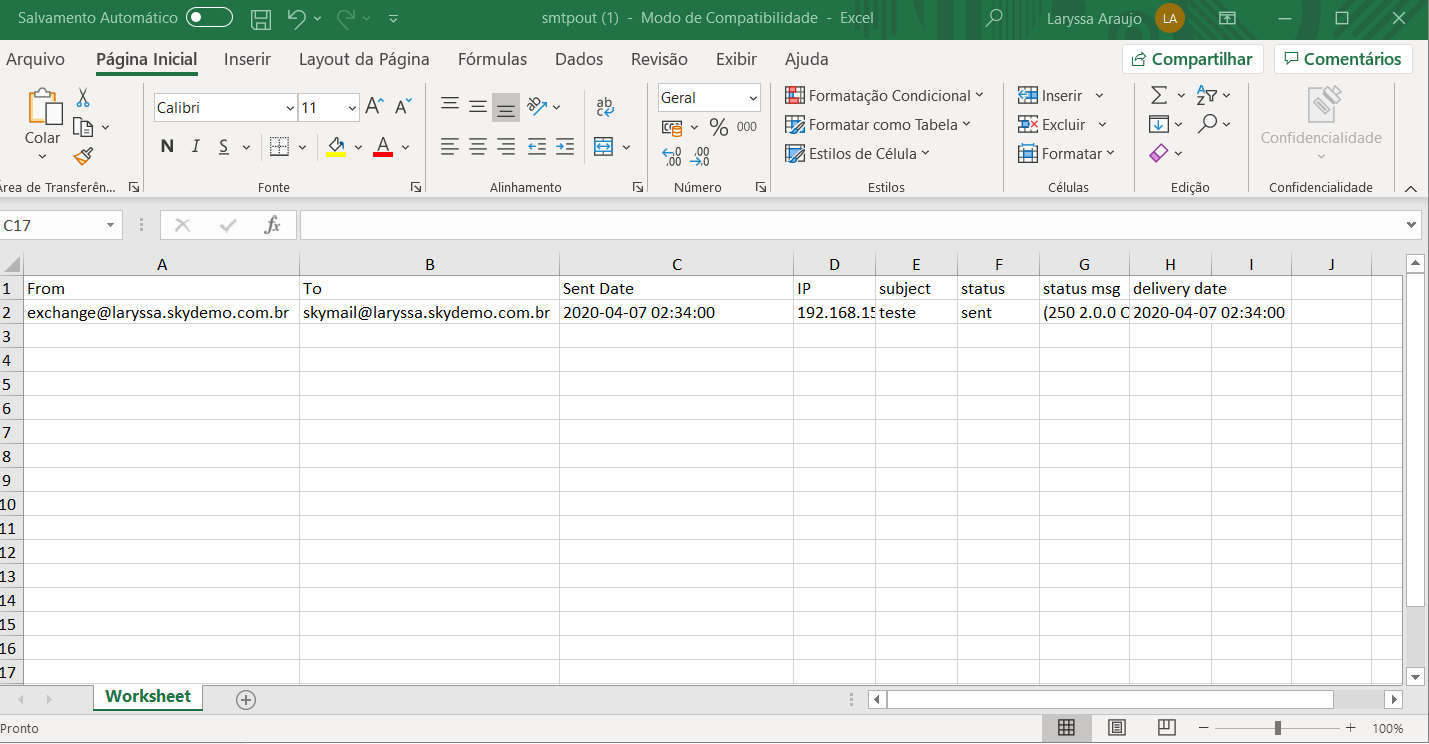Open the Geral number format dropdown
This screenshot has width=1429, height=744.
click(x=752, y=98)
